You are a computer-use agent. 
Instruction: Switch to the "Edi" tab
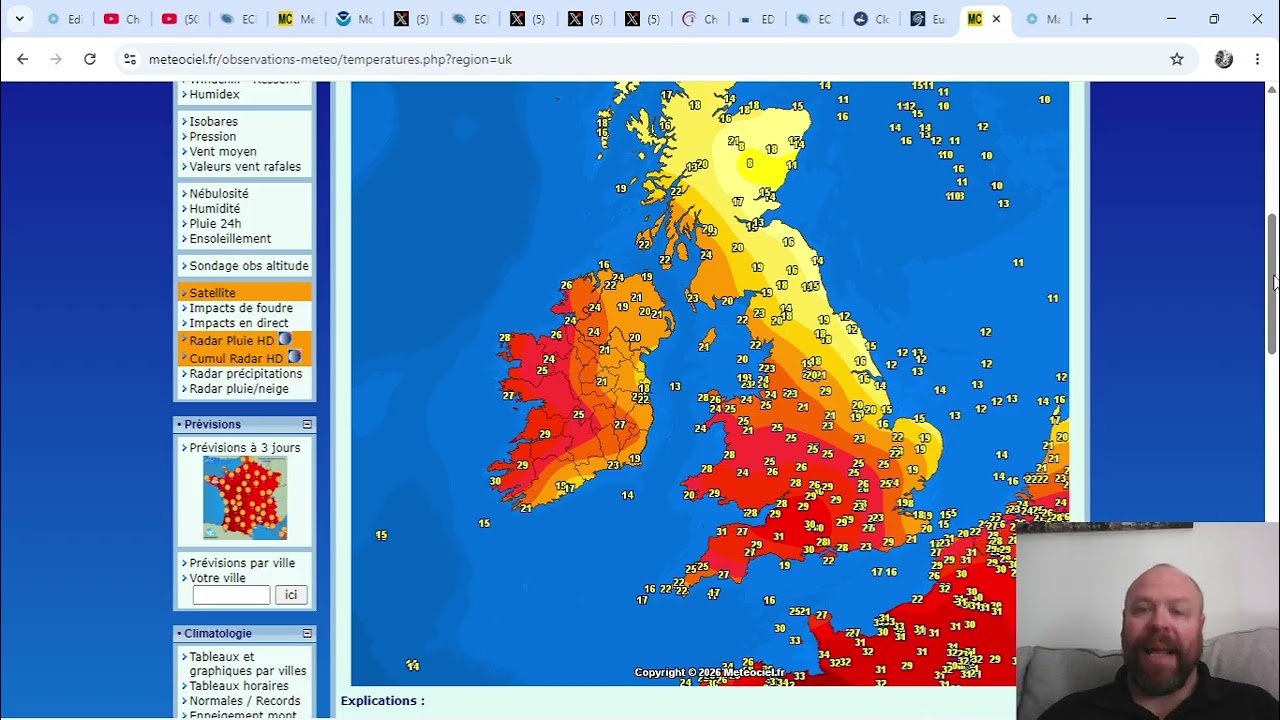[x=66, y=19]
